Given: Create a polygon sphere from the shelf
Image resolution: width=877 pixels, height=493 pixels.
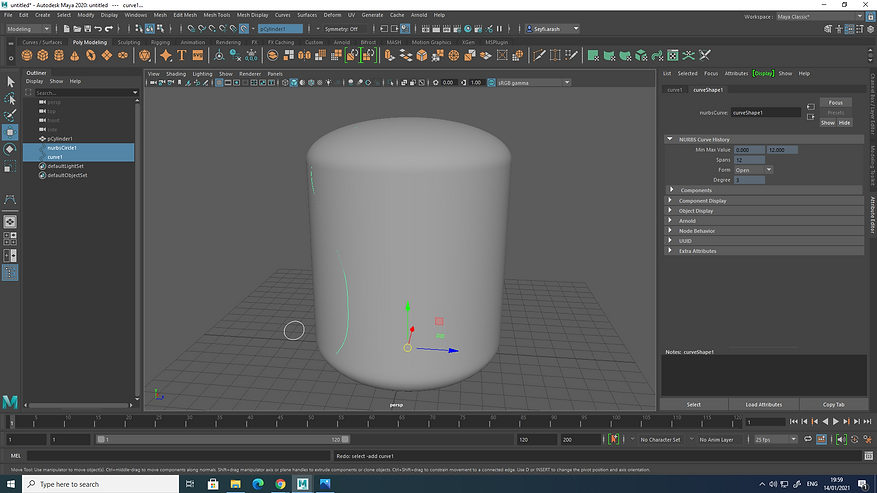Looking at the screenshot, I should pyautogui.click(x=27, y=55).
